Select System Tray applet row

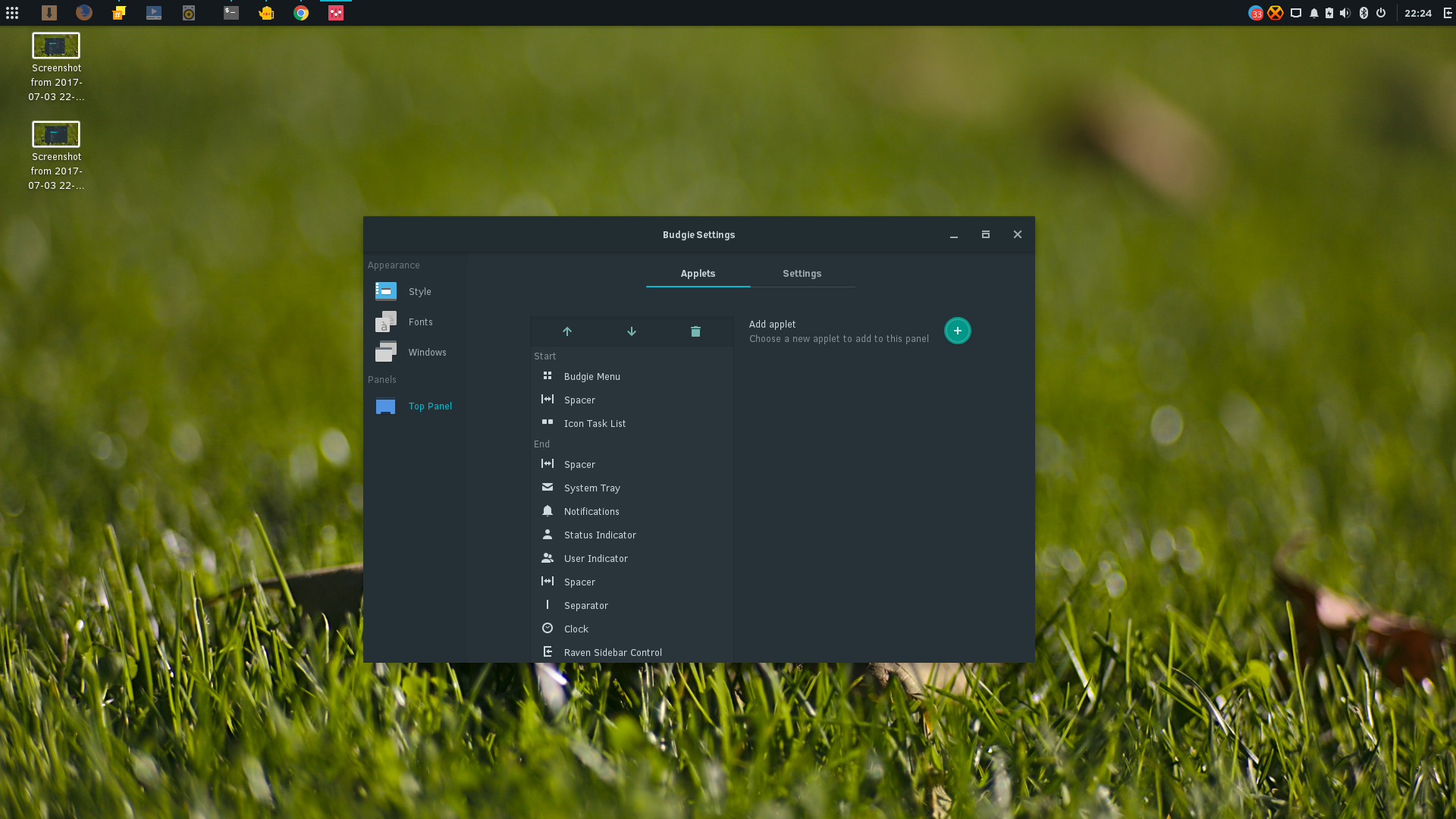point(632,488)
